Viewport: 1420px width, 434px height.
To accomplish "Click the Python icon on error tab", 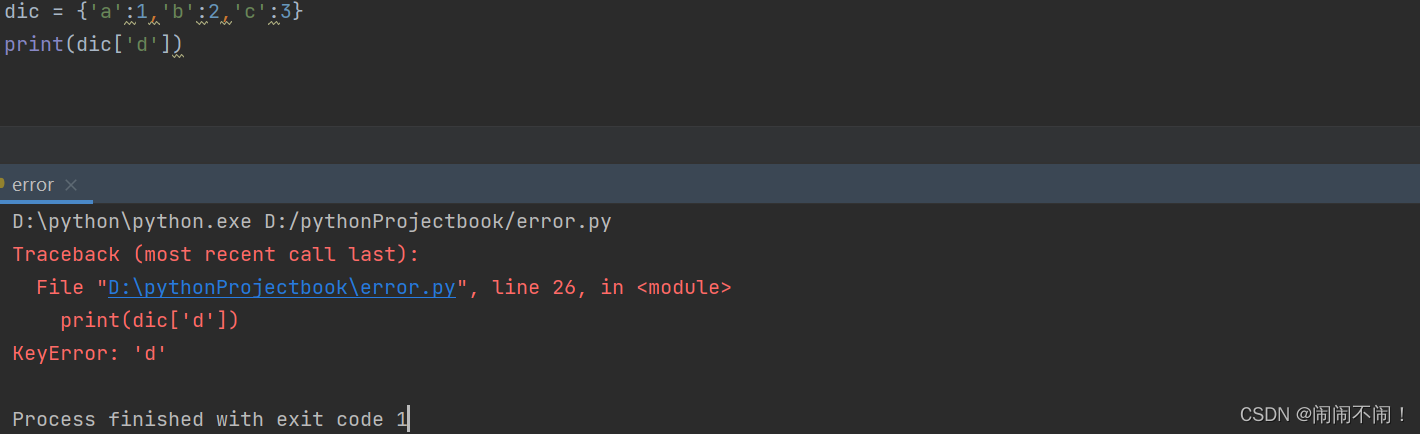I will click(3, 183).
